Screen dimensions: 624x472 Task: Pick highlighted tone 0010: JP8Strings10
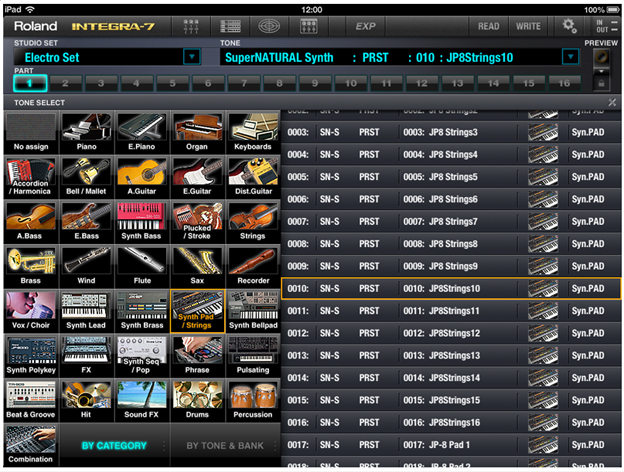coord(451,289)
